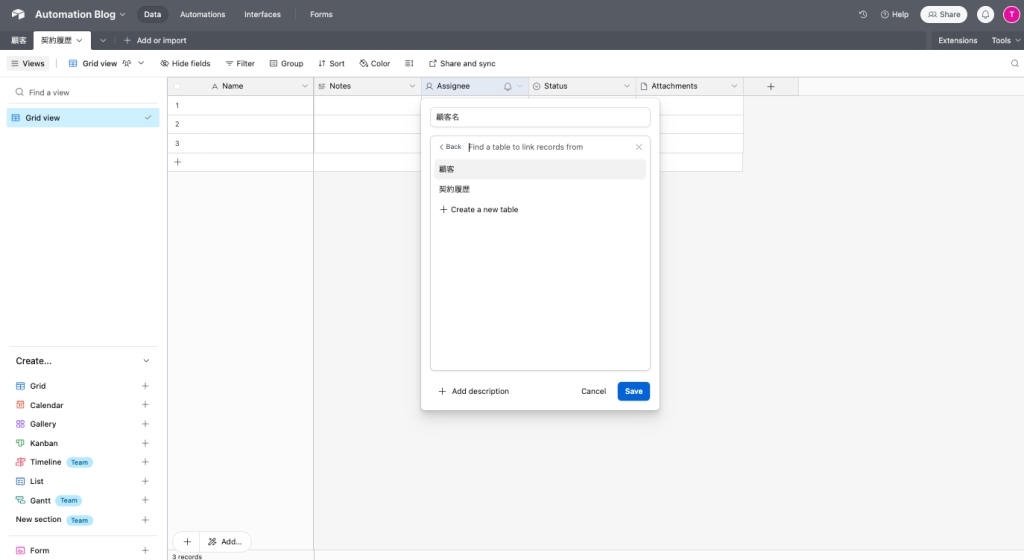Toggle the select-all checkbox in Name header
This screenshot has height=560, width=1024.
[x=178, y=87]
